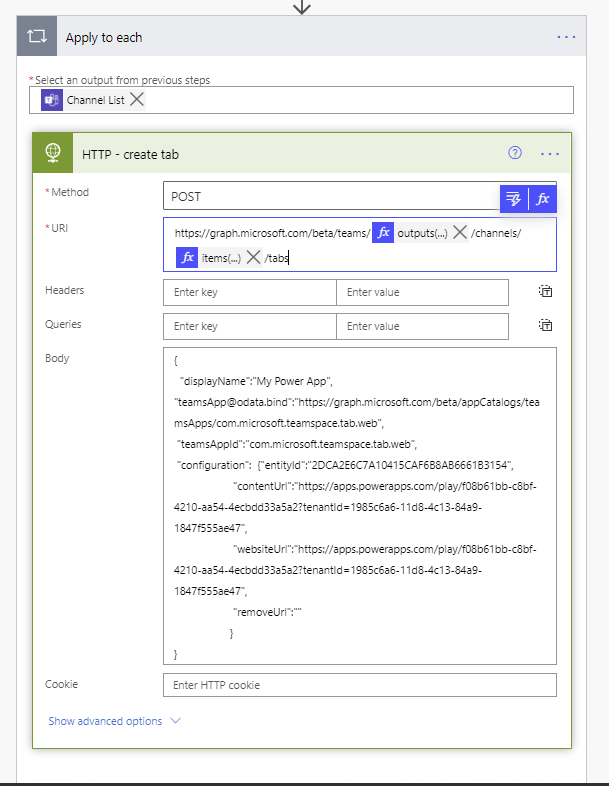Click inside the Body JSON field
Viewport: 609px width, 786px height.
(x=360, y=506)
